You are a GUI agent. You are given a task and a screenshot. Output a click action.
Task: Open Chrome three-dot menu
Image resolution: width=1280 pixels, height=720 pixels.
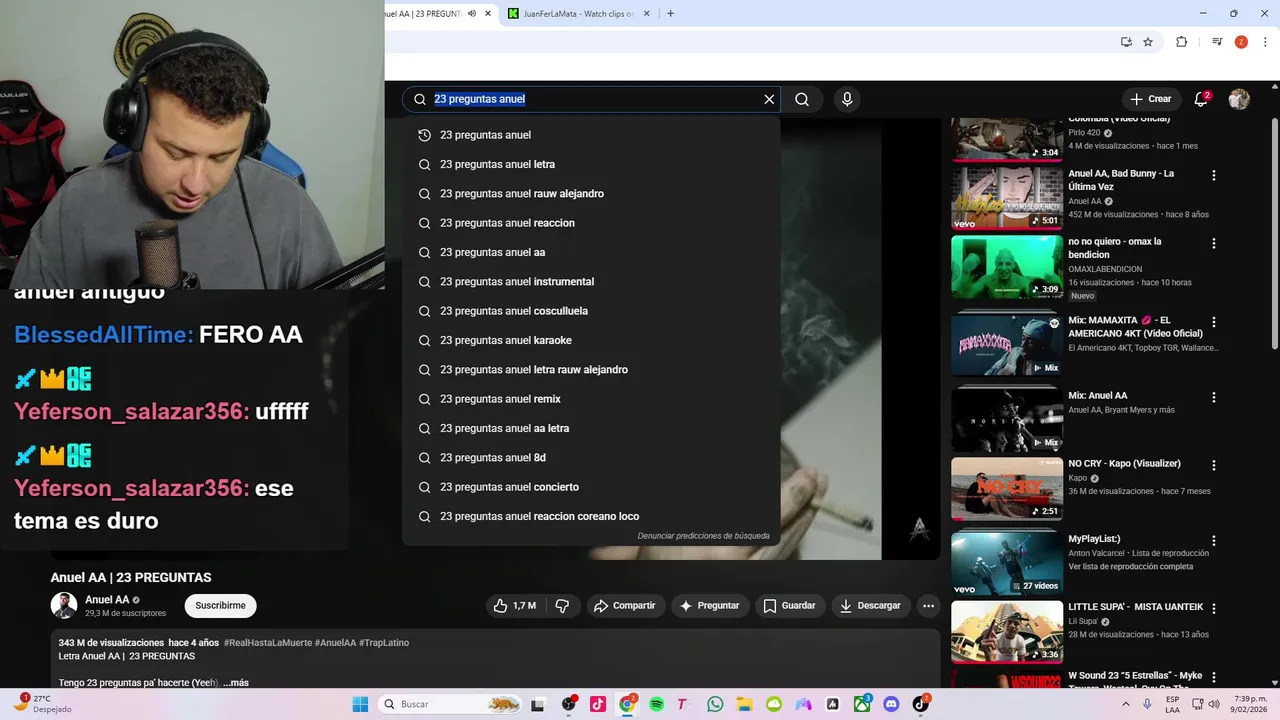coord(1266,42)
